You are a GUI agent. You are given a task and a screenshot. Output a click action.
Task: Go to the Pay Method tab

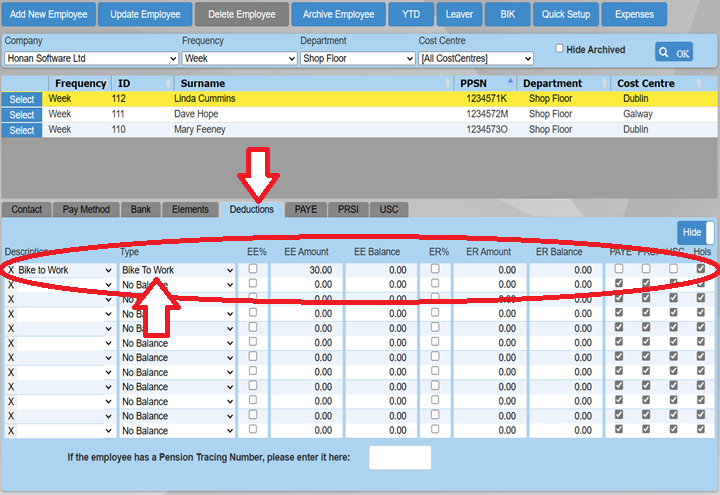pos(86,209)
